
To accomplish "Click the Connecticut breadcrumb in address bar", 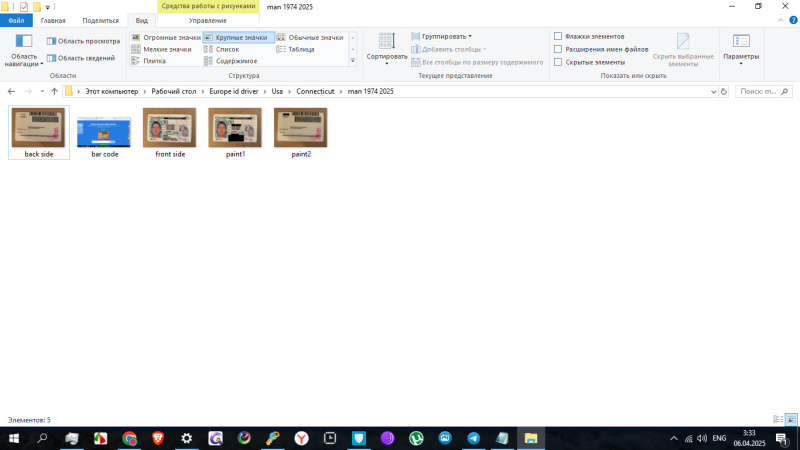I will pos(316,91).
